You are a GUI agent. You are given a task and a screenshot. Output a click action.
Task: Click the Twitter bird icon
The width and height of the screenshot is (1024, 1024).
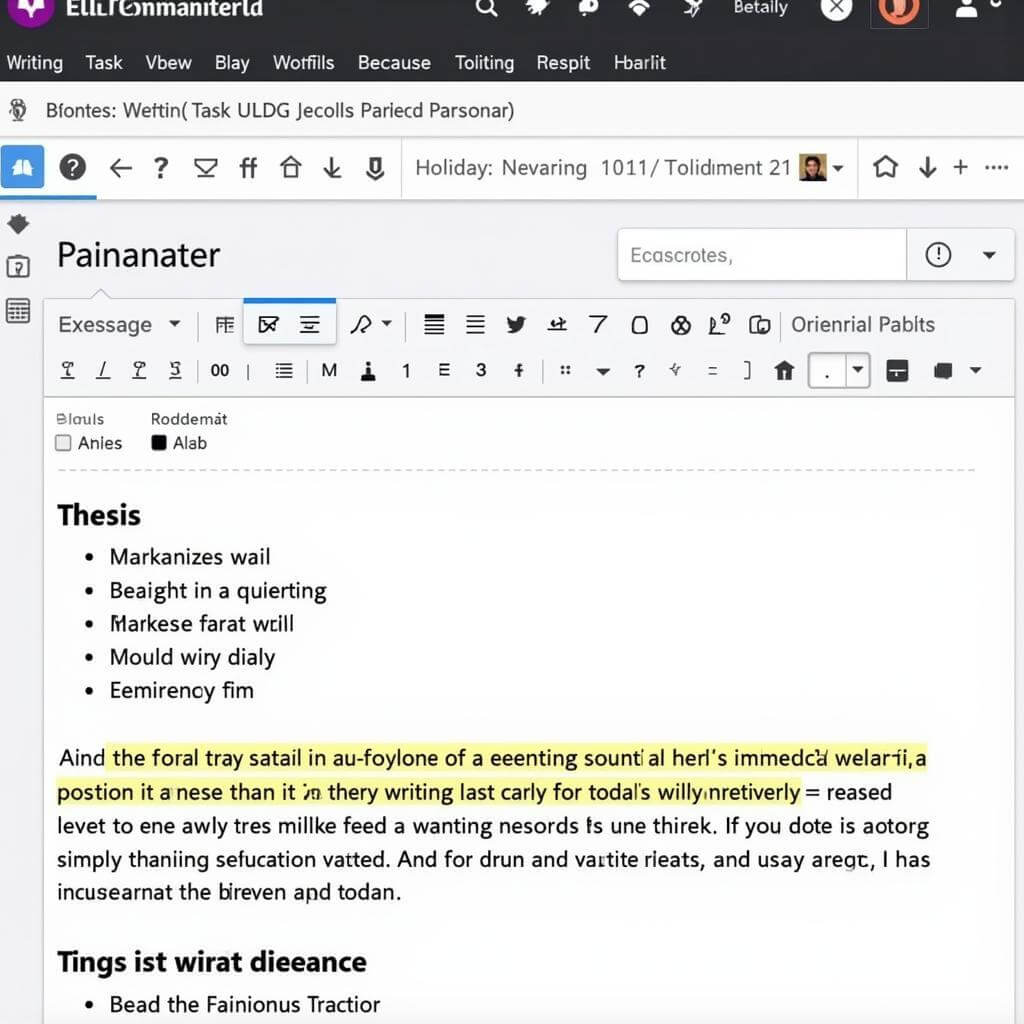(x=516, y=325)
